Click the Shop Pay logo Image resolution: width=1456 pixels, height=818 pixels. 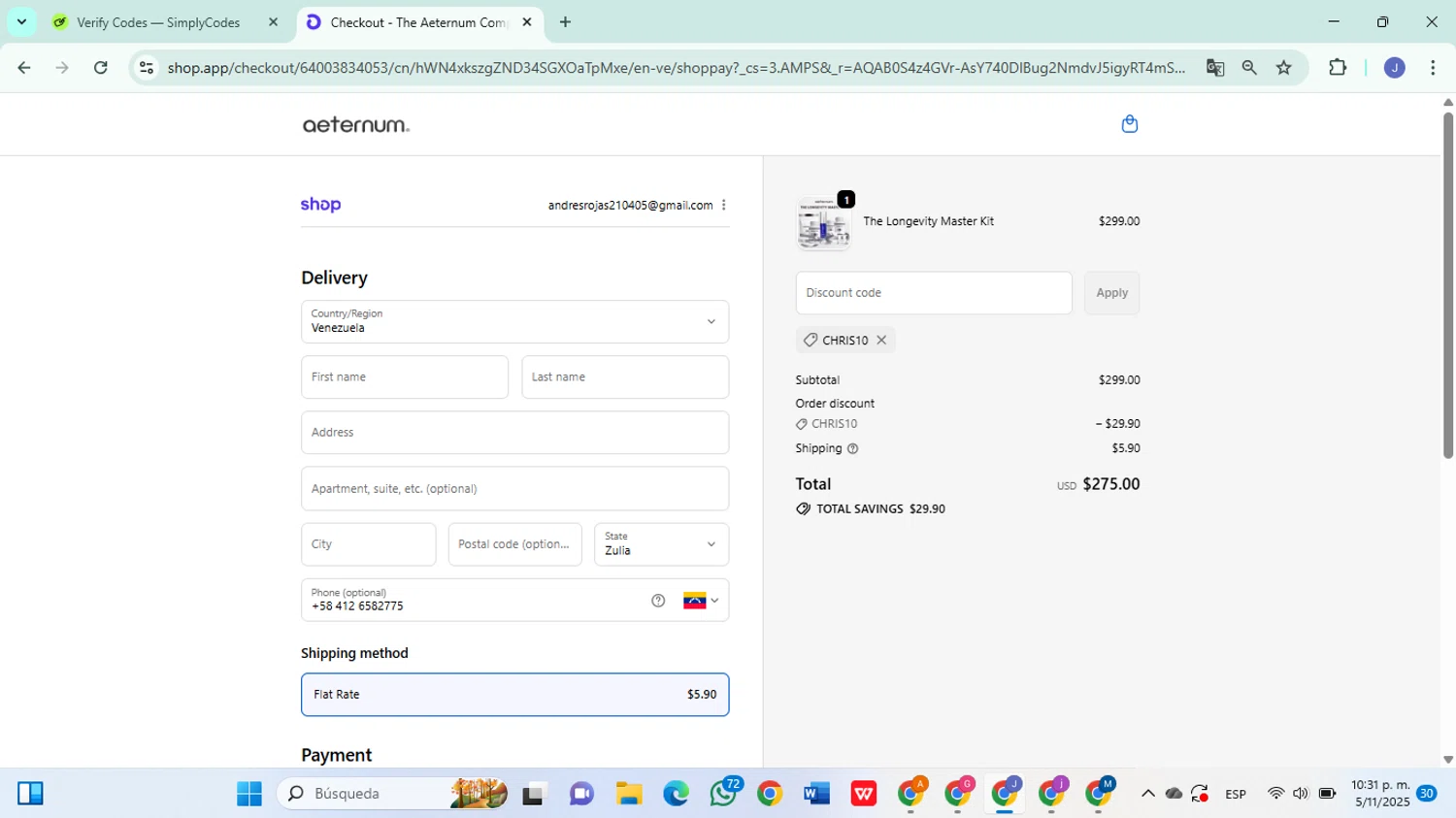(320, 205)
